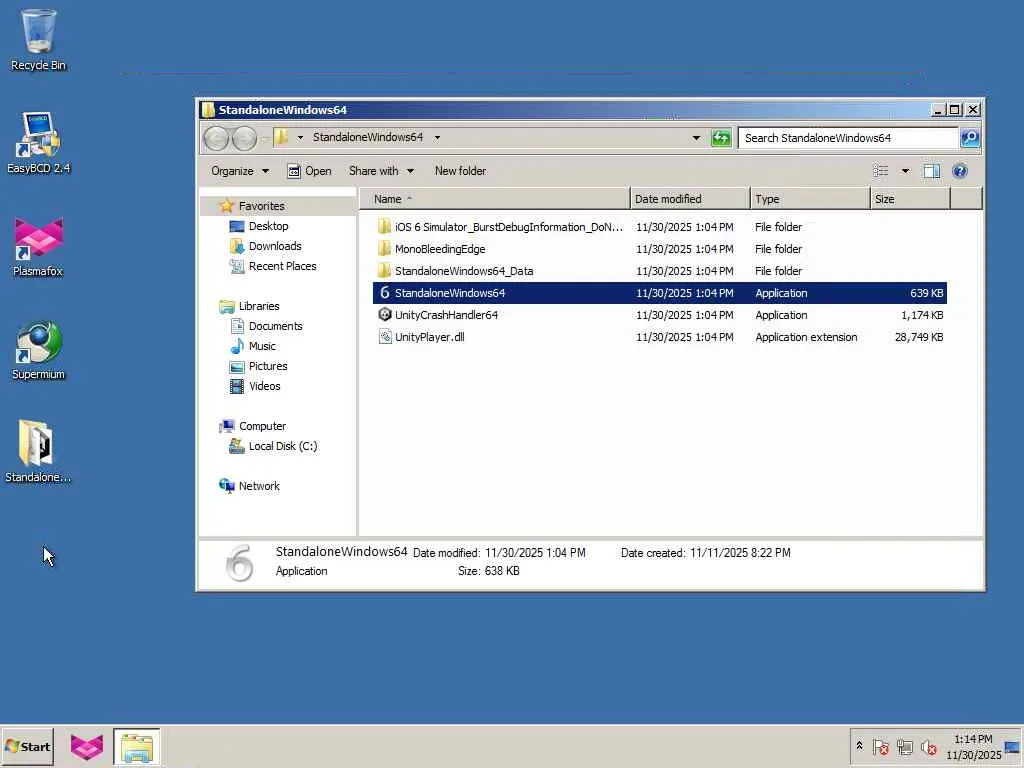Screen dimensions: 1024x768
Task: Select Libraries in the navigation pane
Action: coord(259,306)
